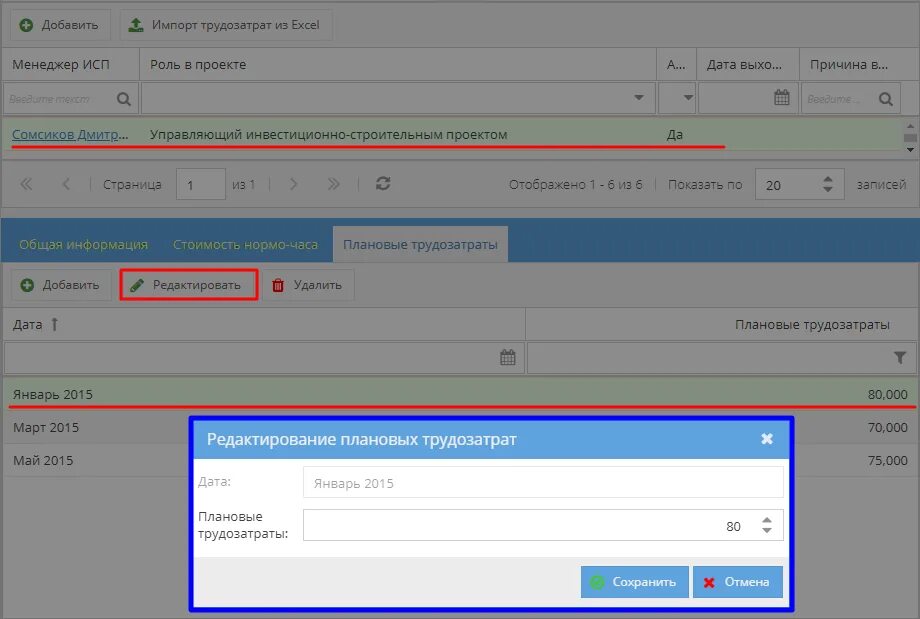Sort by Дата выхо... column header

(747, 65)
